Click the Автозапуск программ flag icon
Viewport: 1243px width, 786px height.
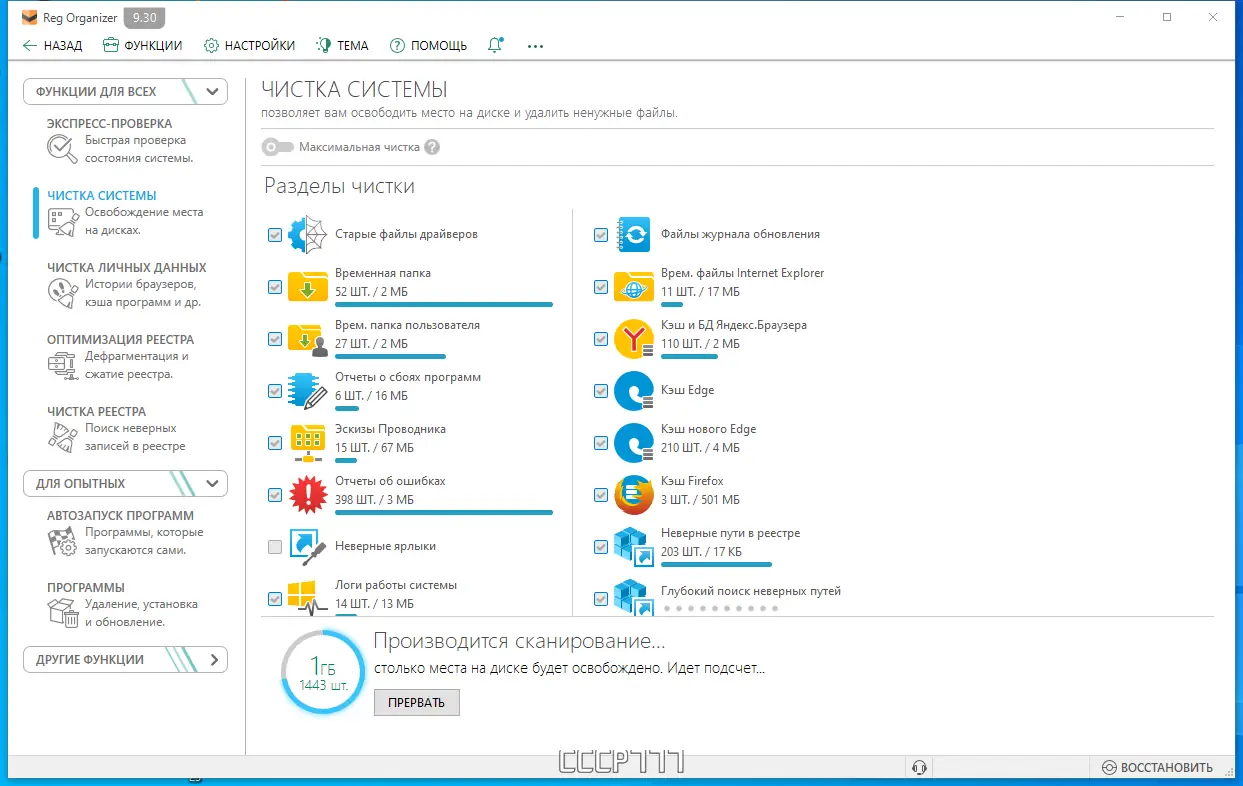pyautogui.click(x=62, y=542)
